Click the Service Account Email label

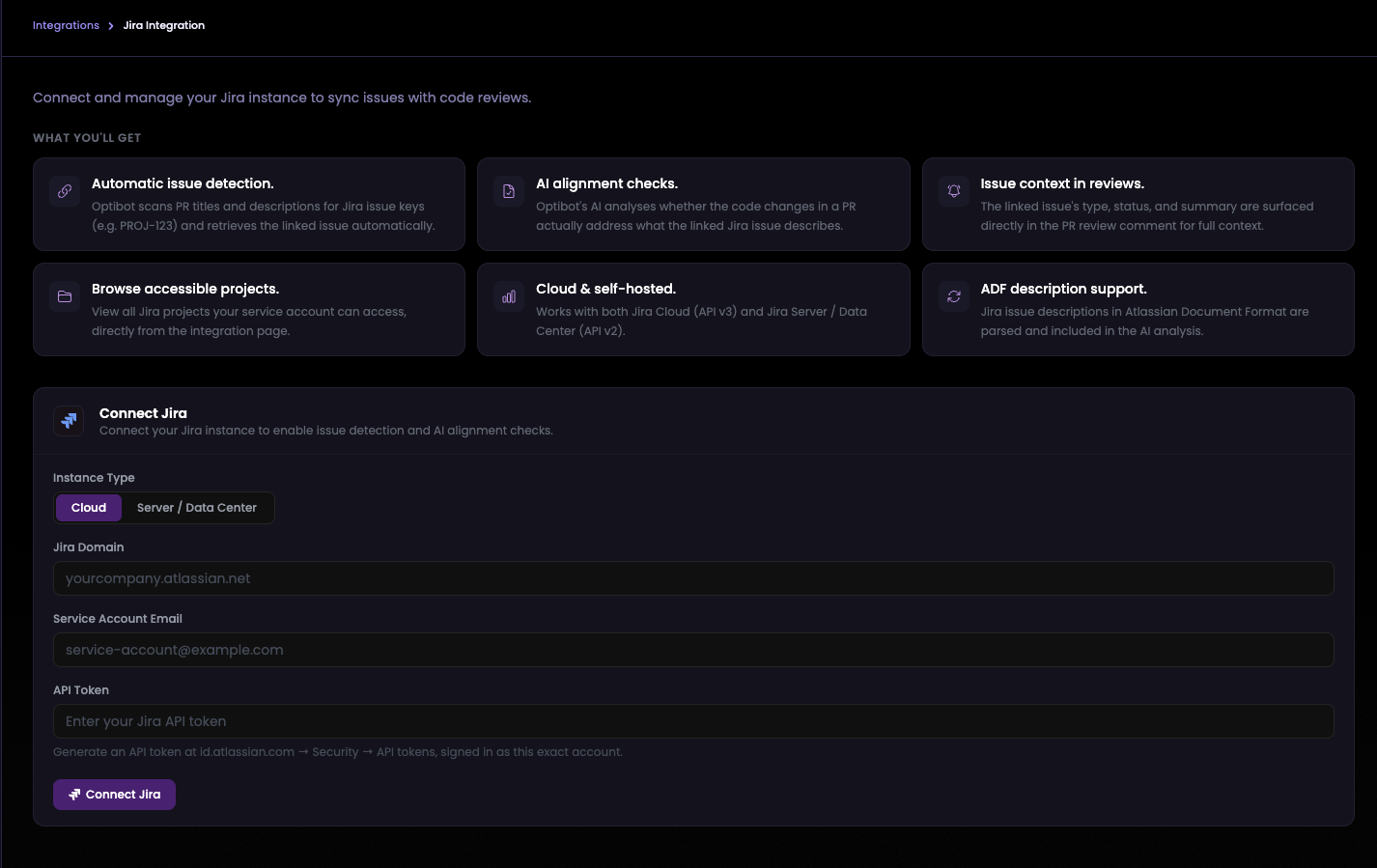pos(118,619)
